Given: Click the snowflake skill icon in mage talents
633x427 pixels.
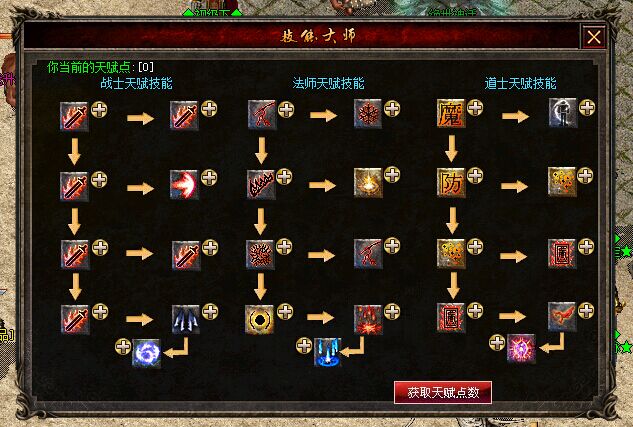Looking at the screenshot, I should (x=368, y=114).
